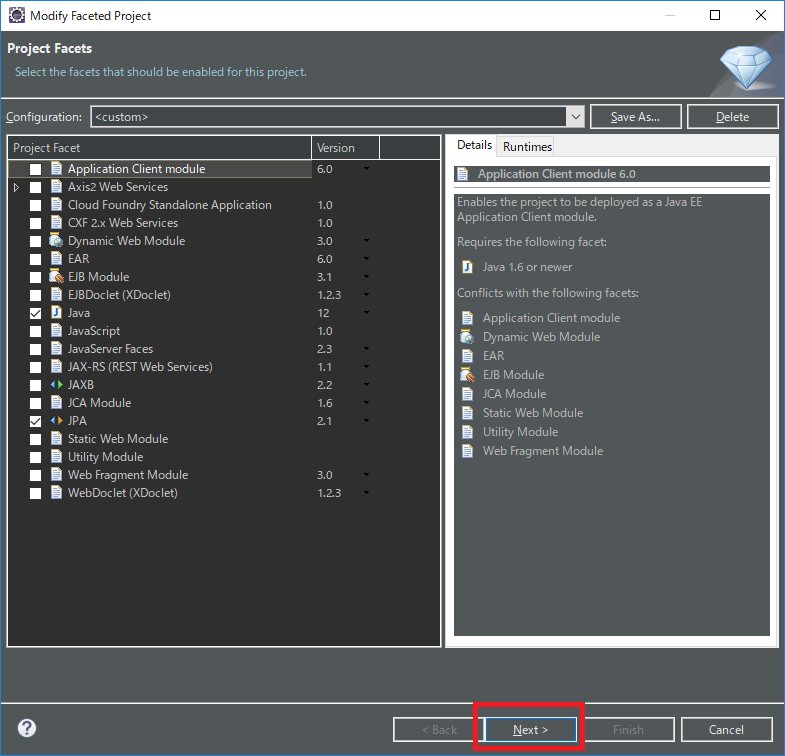Viewport: 785px width, 756px height.
Task: Open the Dynamic Web Module version dropdown
Action: (366, 241)
